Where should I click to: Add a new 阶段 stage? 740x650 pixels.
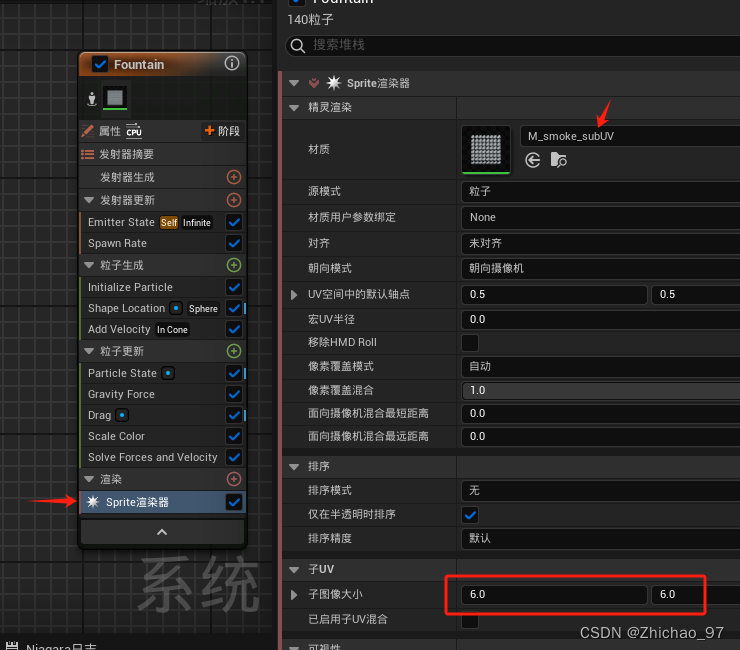(222, 131)
